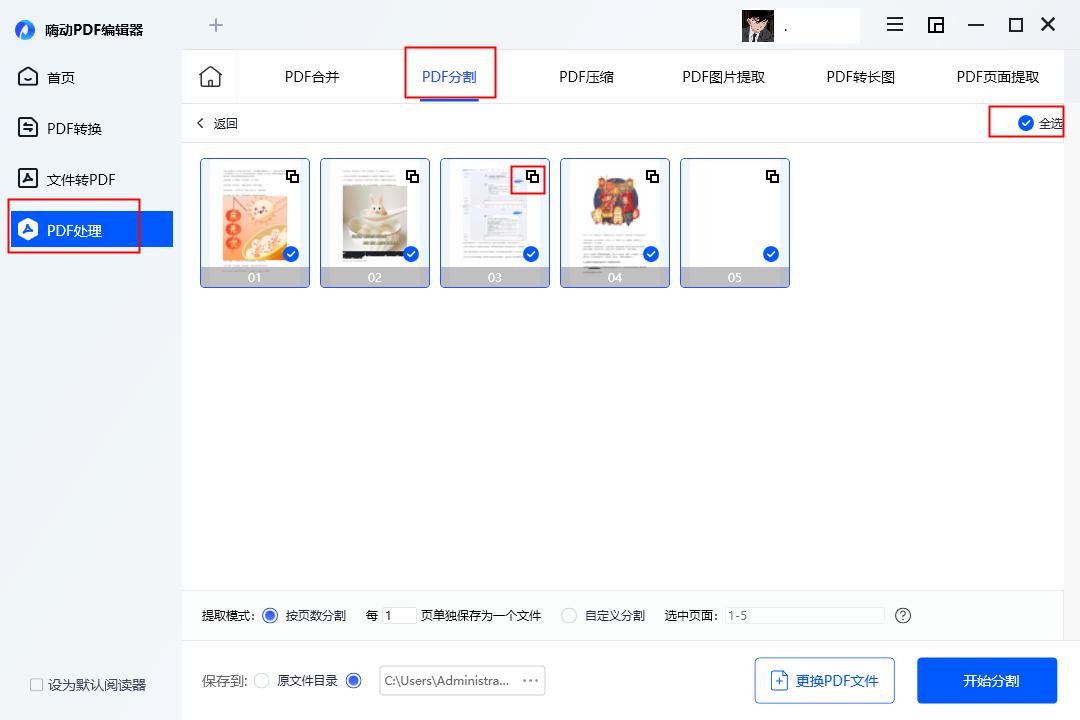Click the help question mark beside 选中页面
Screen dimensions: 1080x720
pos(903,616)
